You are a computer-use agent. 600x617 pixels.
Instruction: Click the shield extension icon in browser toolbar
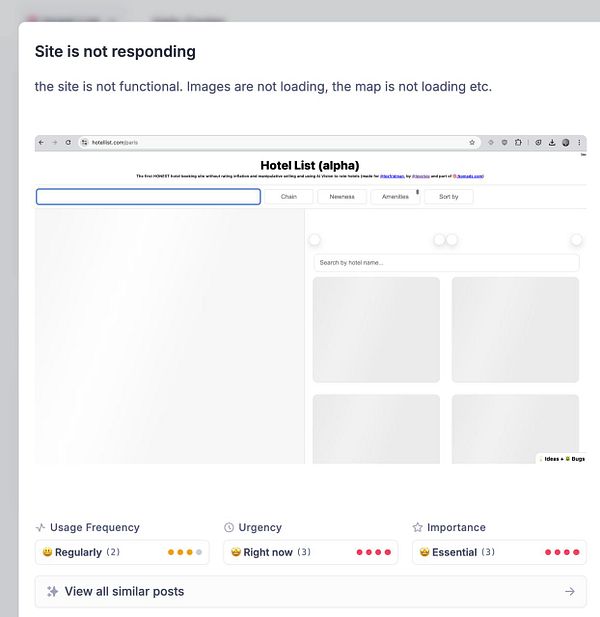point(504,142)
